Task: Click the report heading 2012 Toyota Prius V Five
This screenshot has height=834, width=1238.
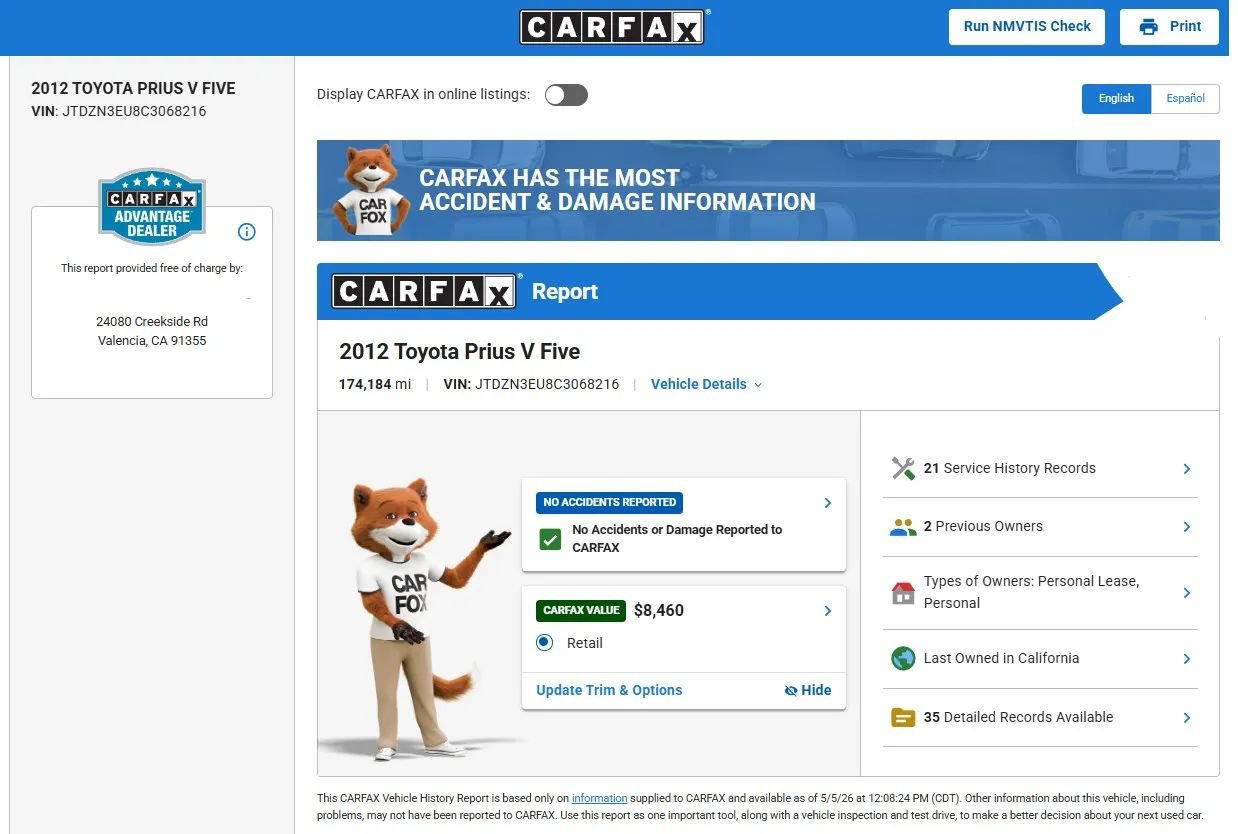Action: coord(459,352)
